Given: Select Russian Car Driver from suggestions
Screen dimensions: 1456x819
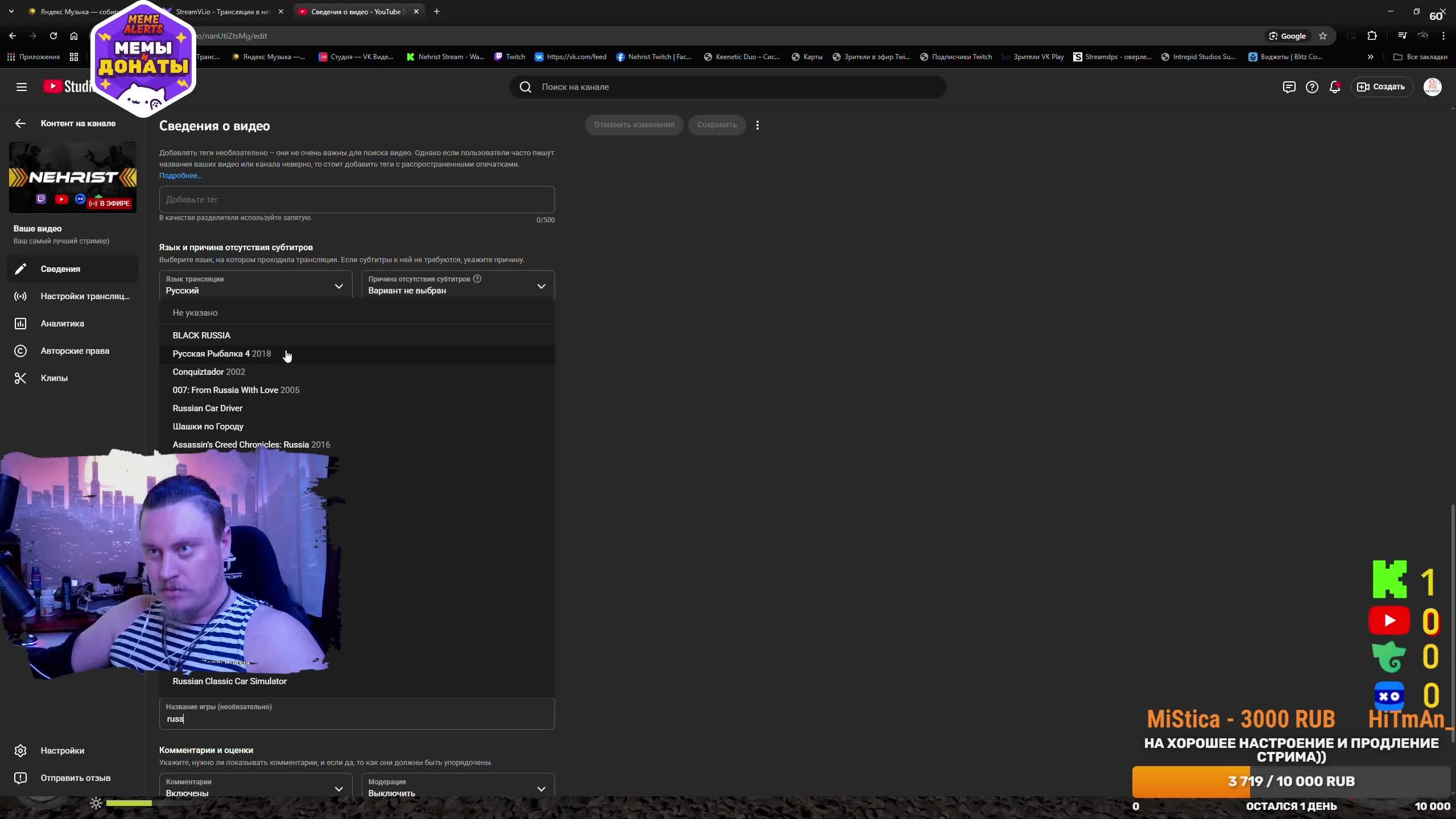Looking at the screenshot, I should pyautogui.click(x=208, y=408).
